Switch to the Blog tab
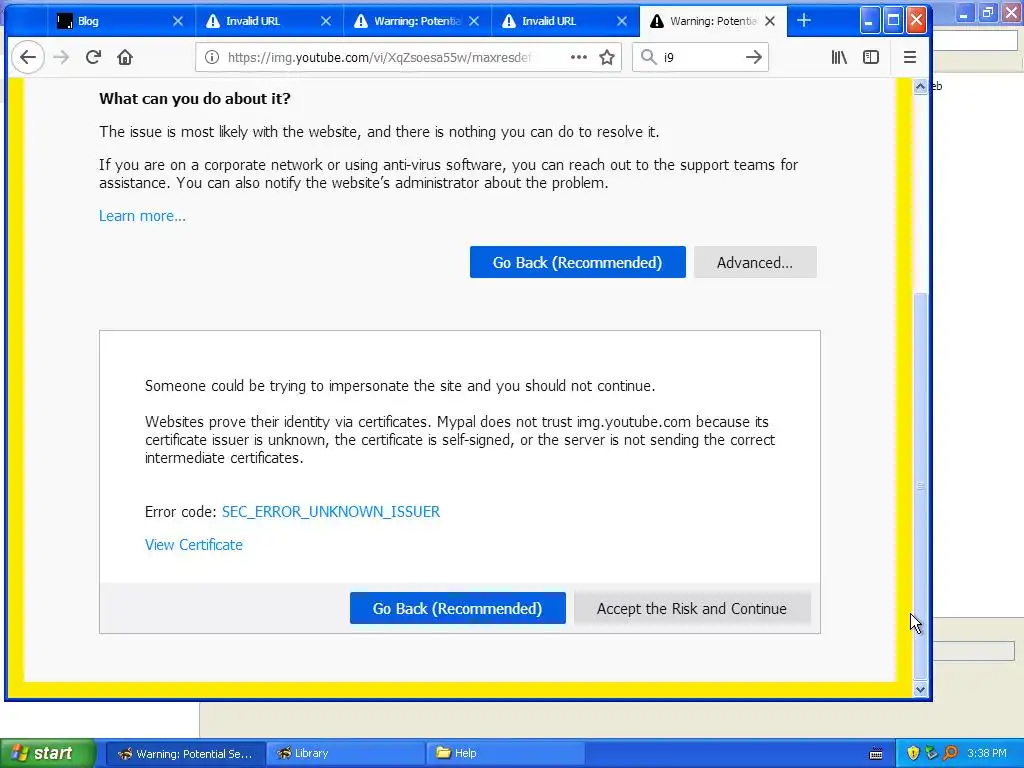1024x768 pixels. [121, 22]
